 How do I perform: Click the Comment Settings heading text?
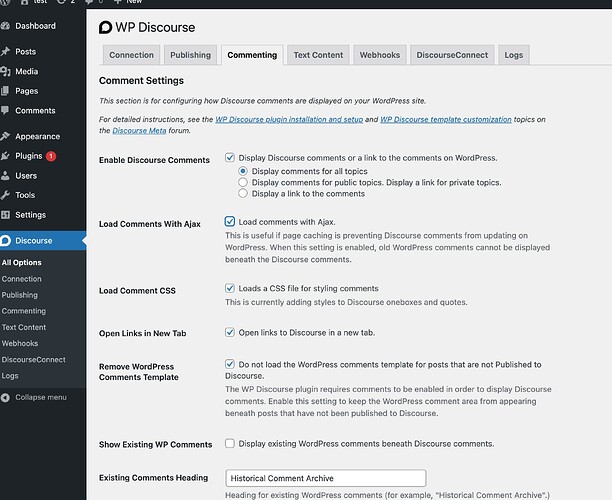[x=141, y=80]
